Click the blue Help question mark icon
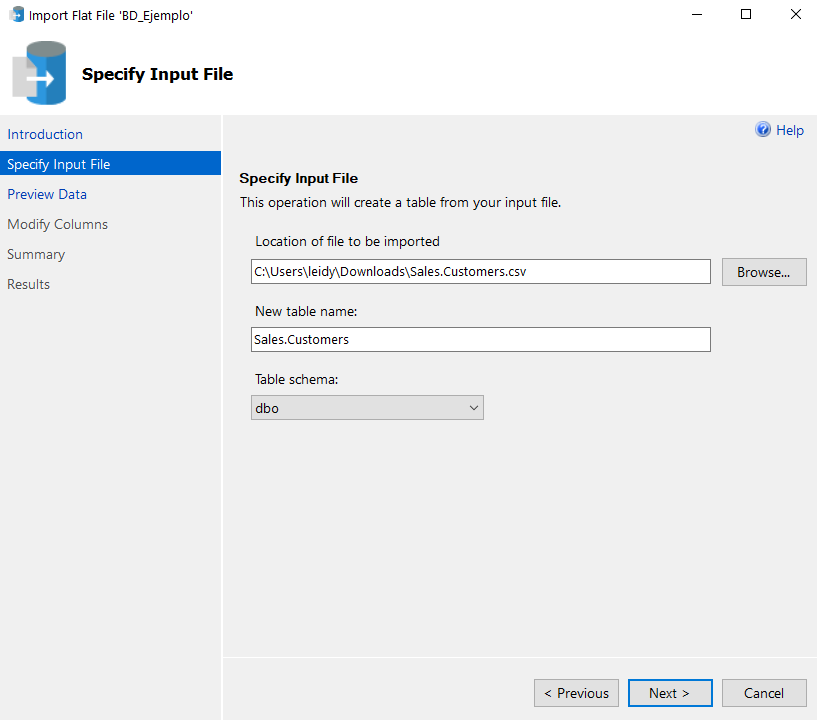The width and height of the screenshot is (817, 720). [763, 130]
